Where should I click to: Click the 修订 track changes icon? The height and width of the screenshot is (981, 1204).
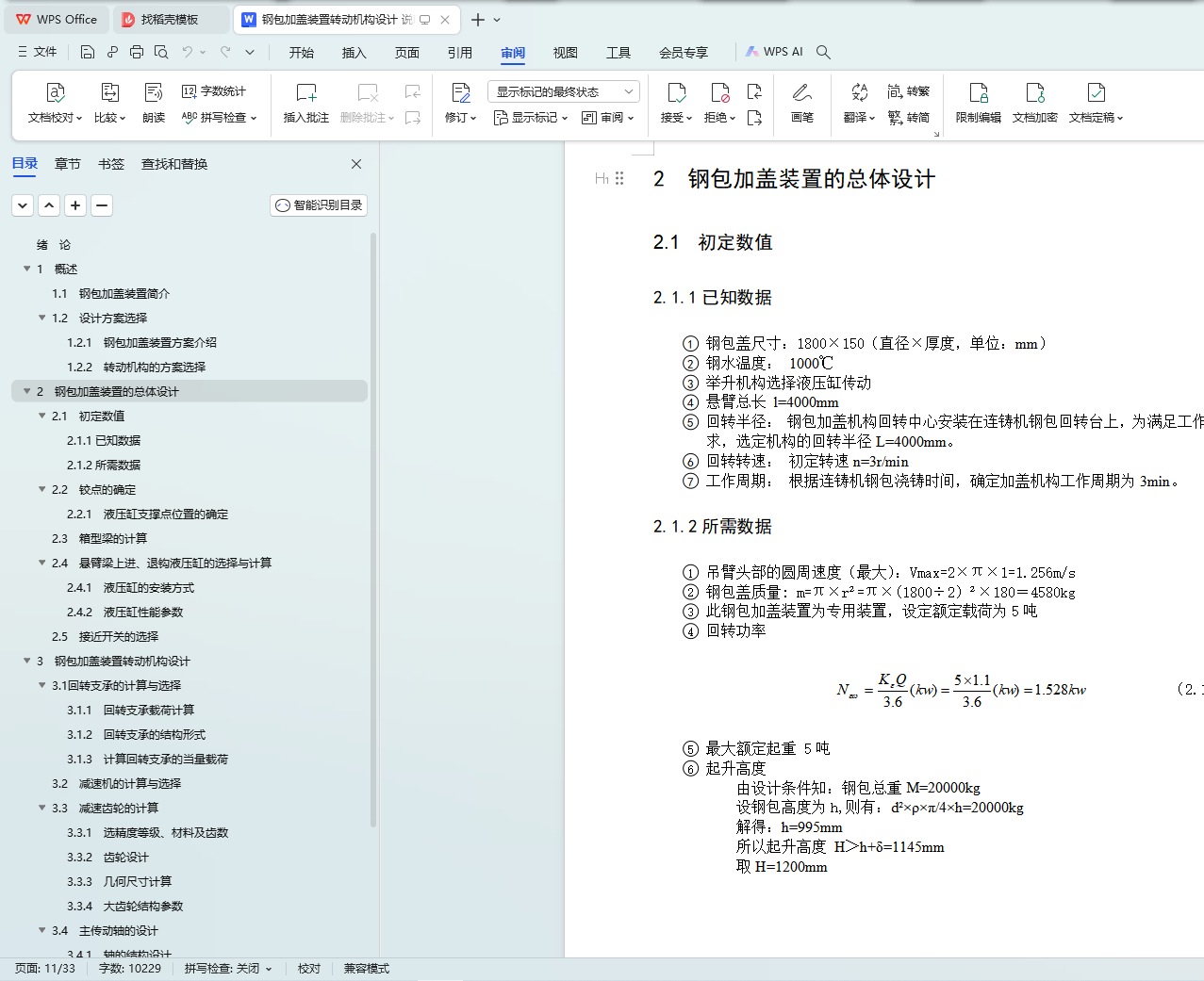point(461,92)
